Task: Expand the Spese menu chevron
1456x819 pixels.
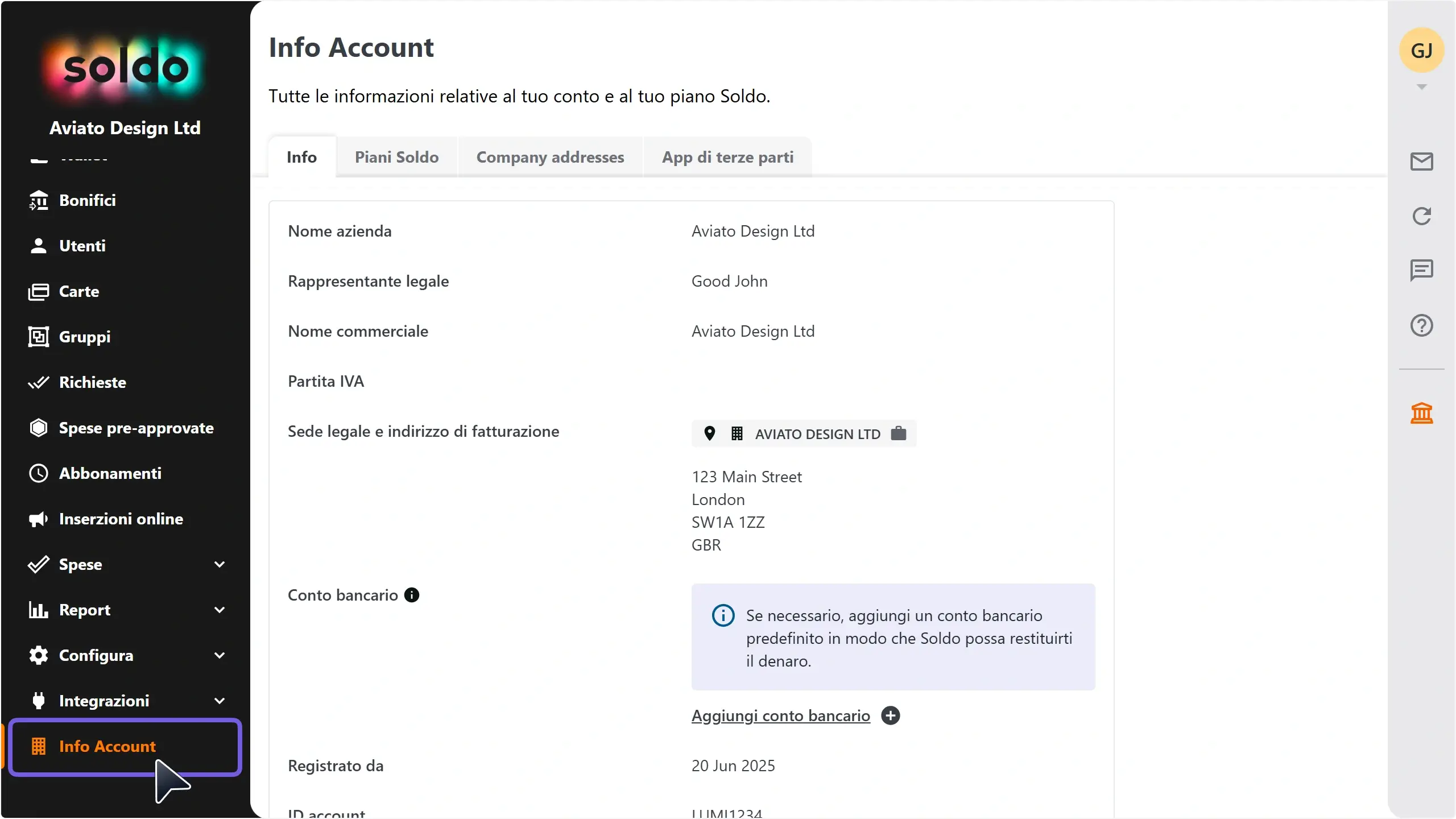Action: click(220, 564)
